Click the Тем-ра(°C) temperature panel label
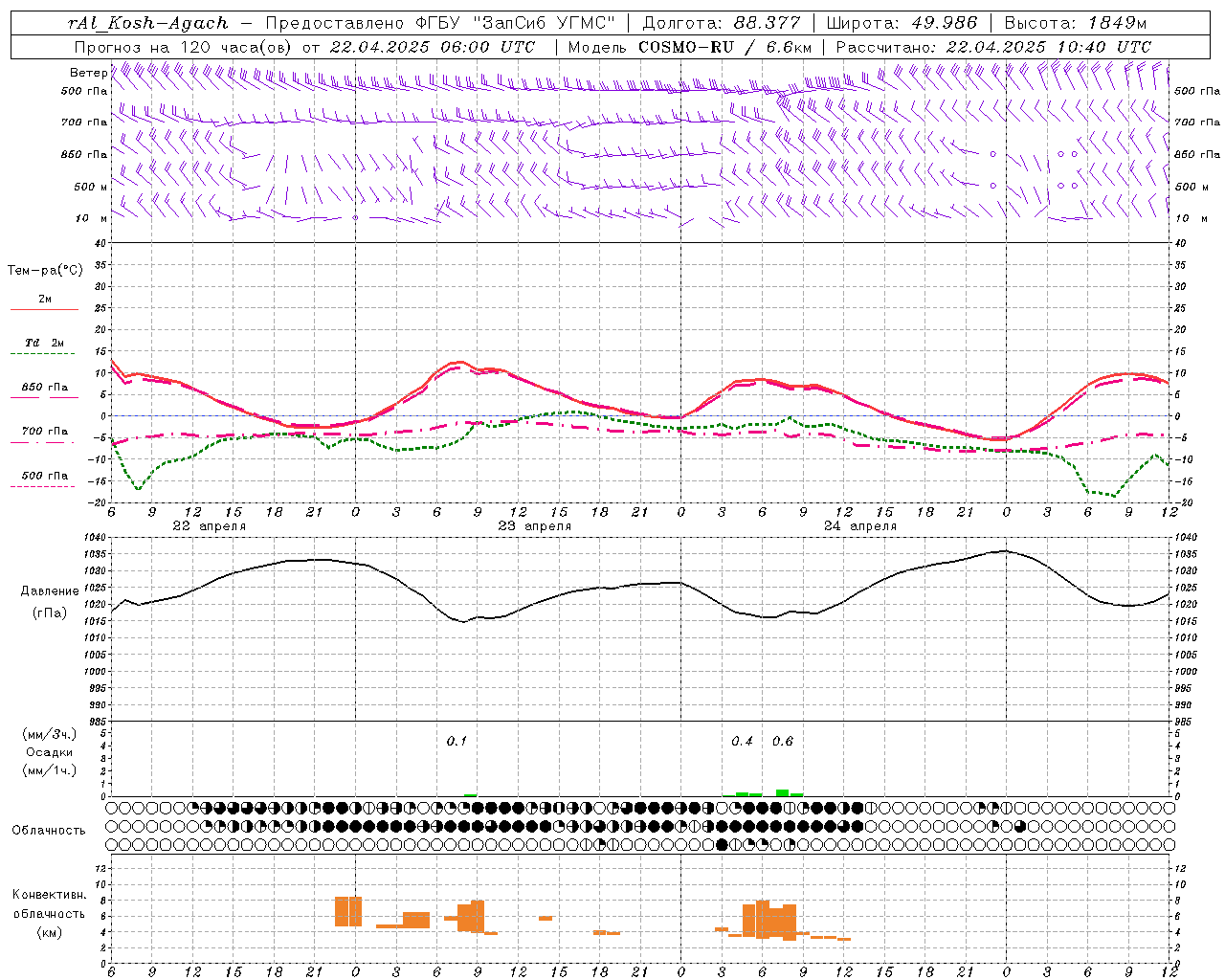The width and height of the screenshot is (1225, 980). [45, 271]
